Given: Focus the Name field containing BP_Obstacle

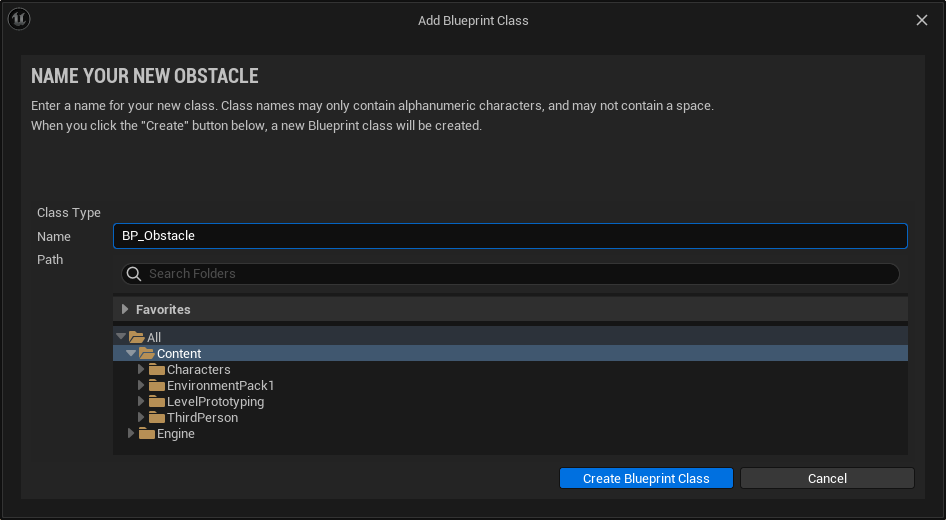Looking at the screenshot, I should point(510,236).
